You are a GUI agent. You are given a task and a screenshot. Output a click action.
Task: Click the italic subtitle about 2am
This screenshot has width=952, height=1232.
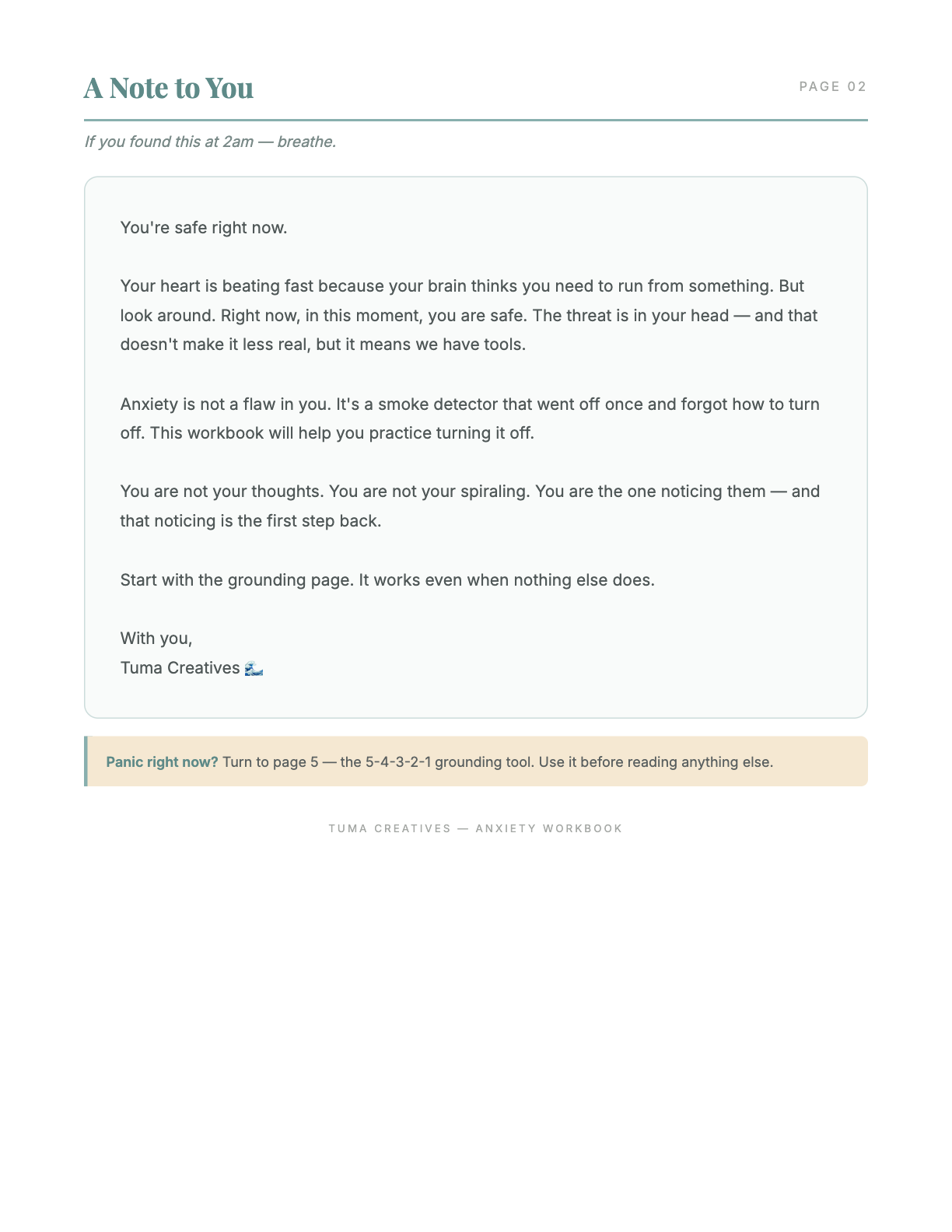pyautogui.click(x=210, y=142)
